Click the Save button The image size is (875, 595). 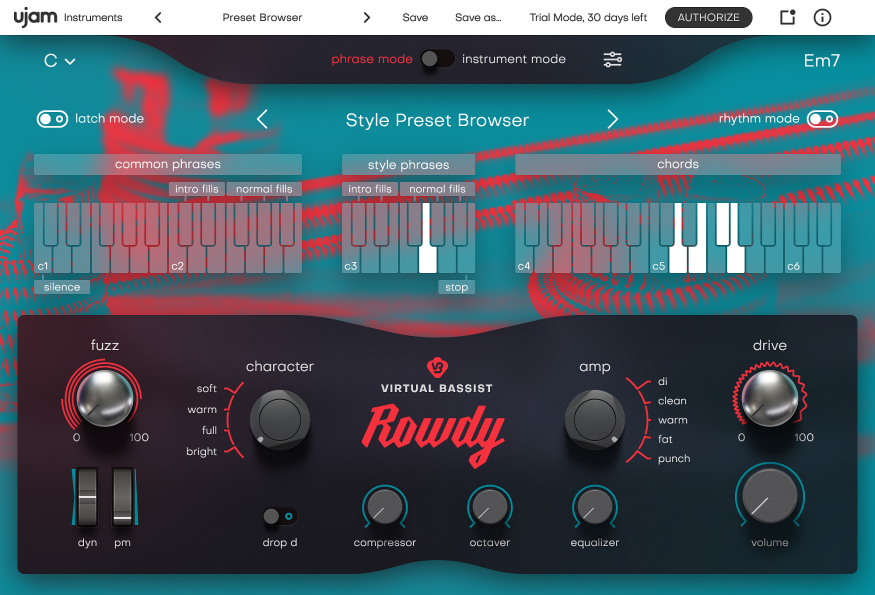point(415,18)
